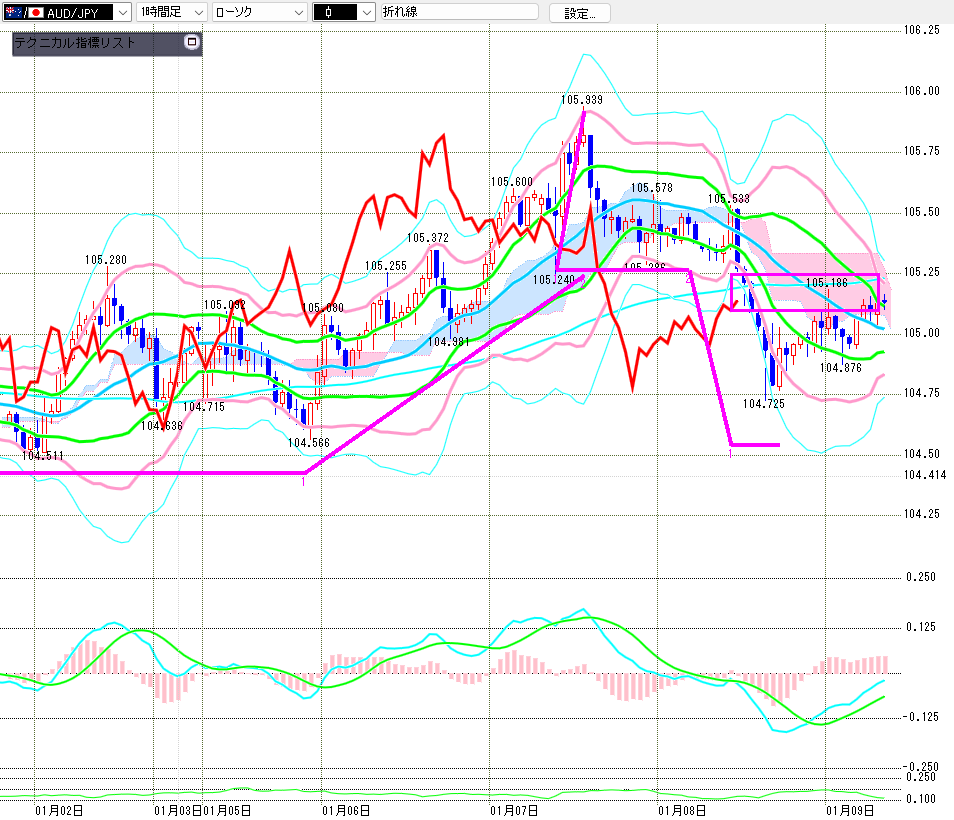Click the 104.414 price on the right scale
Viewport: 954px width, 820px height.
[x=925, y=475]
